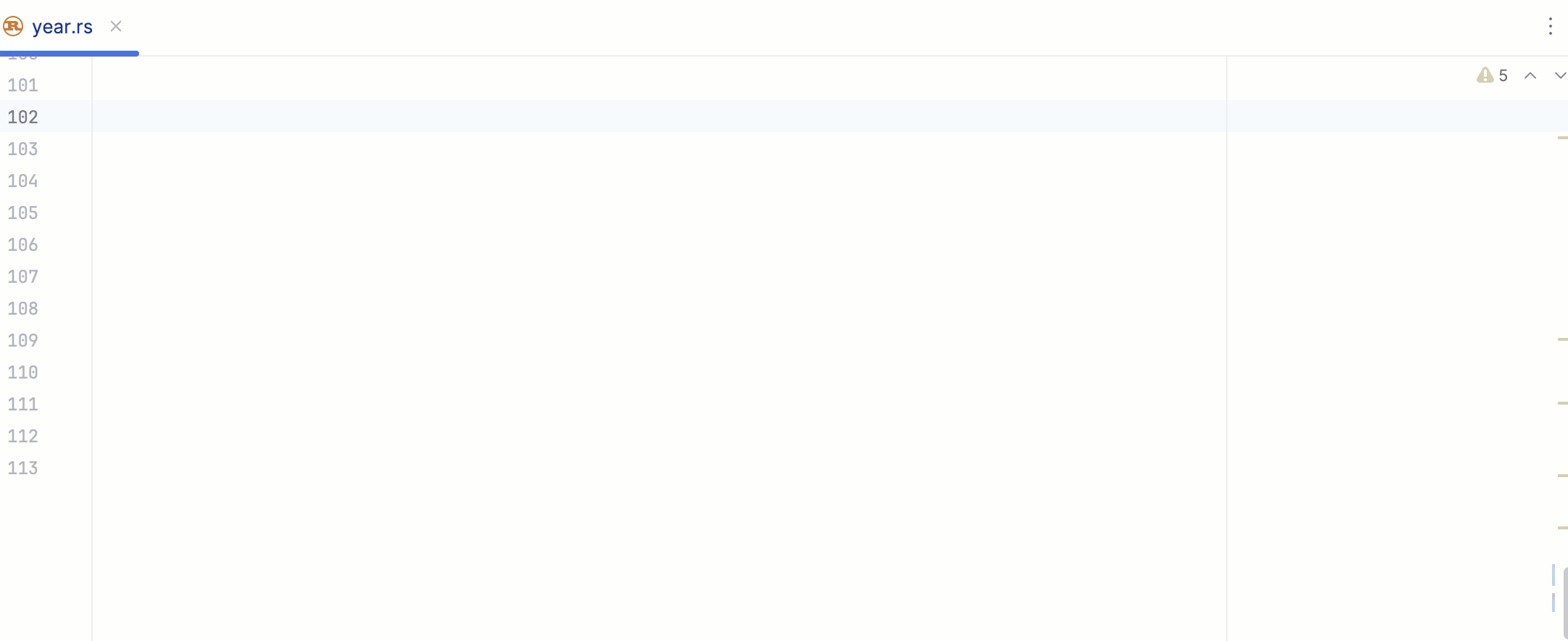Click the upper blue change stripe mark
The height and width of the screenshot is (641, 1568).
coord(1553,575)
